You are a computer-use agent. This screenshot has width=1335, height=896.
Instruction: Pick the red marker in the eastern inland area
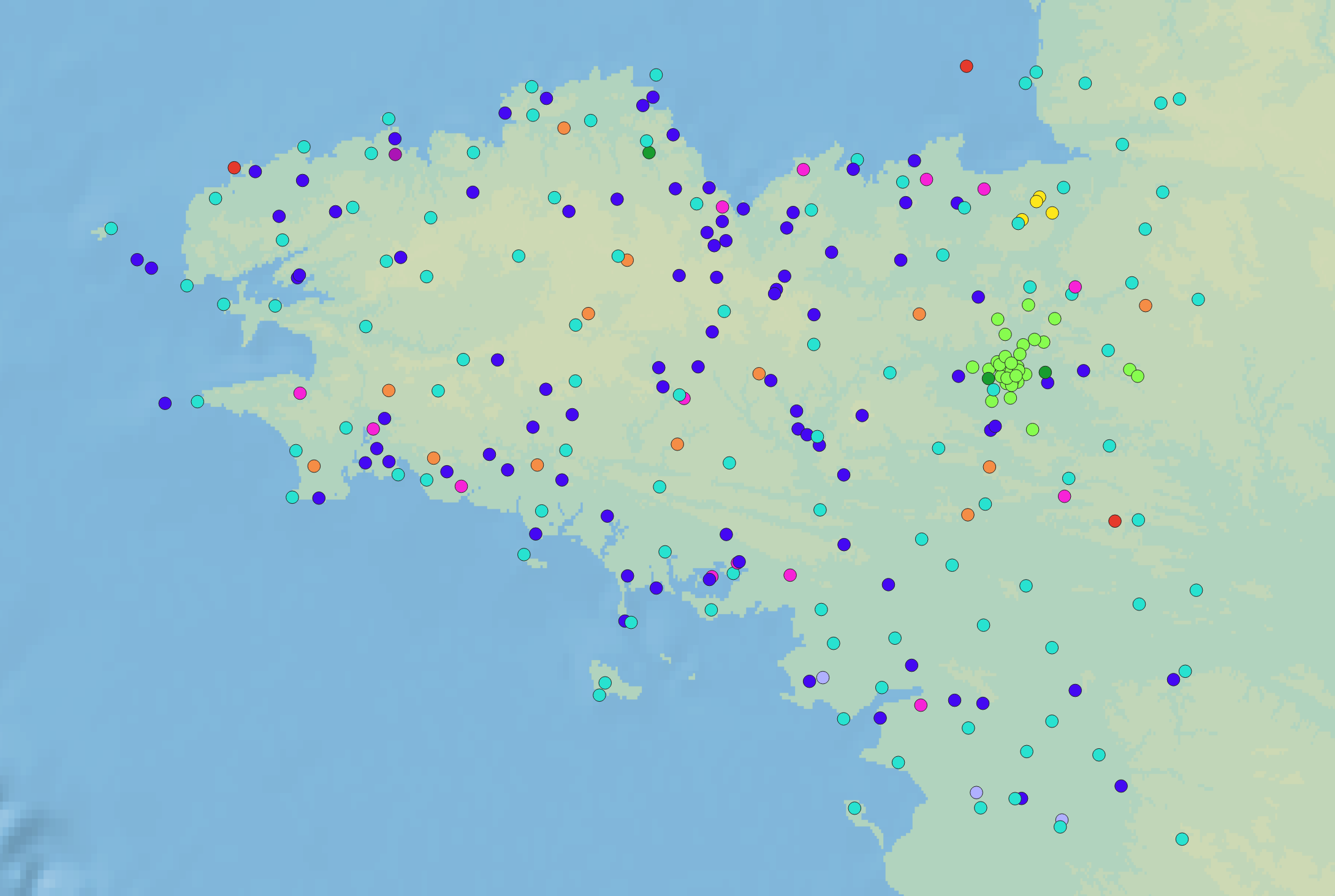click(1115, 521)
